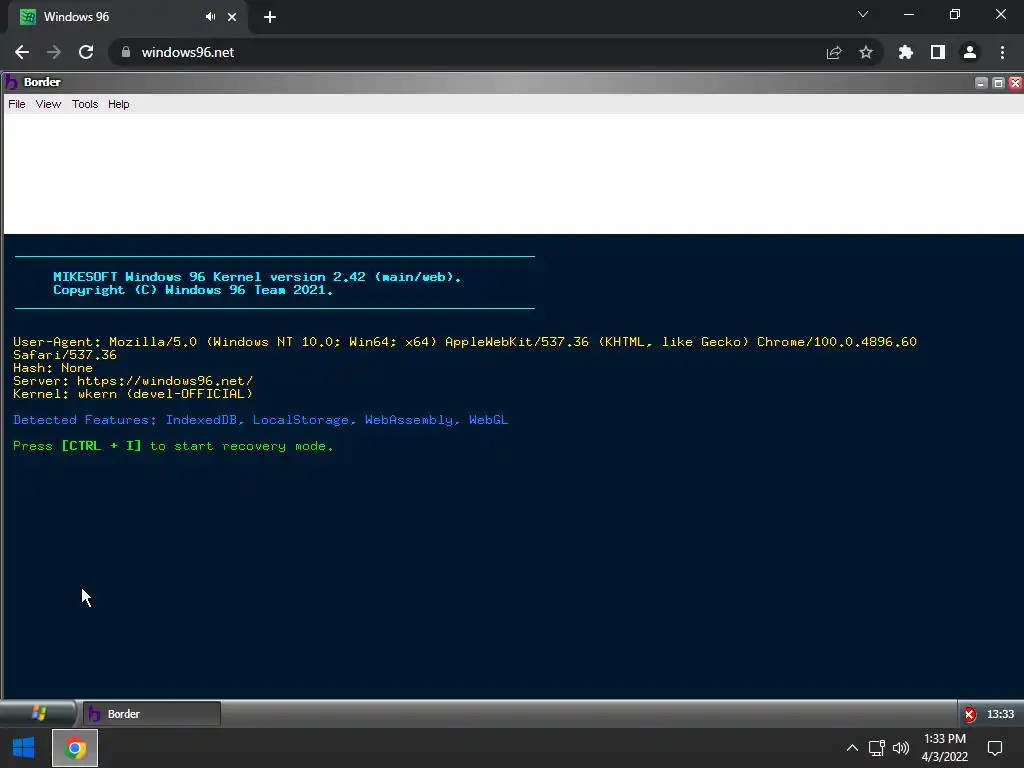This screenshot has height=768, width=1024.
Task: Click the CTRL + I recovery text
Action: 173,446
